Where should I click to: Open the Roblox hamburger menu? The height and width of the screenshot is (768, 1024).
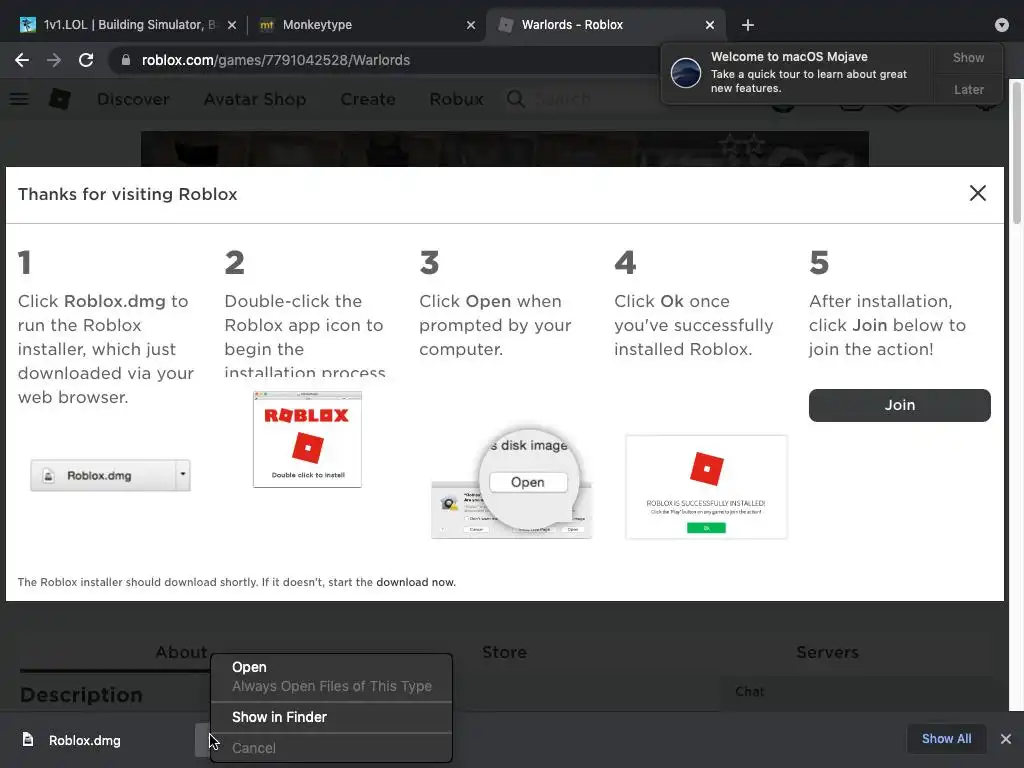[x=19, y=99]
